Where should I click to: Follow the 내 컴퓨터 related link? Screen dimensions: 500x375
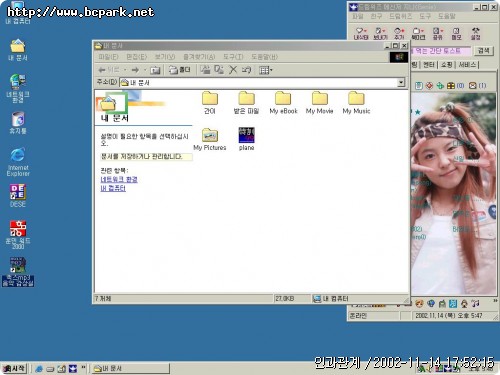pyautogui.click(x=113, y=188)
